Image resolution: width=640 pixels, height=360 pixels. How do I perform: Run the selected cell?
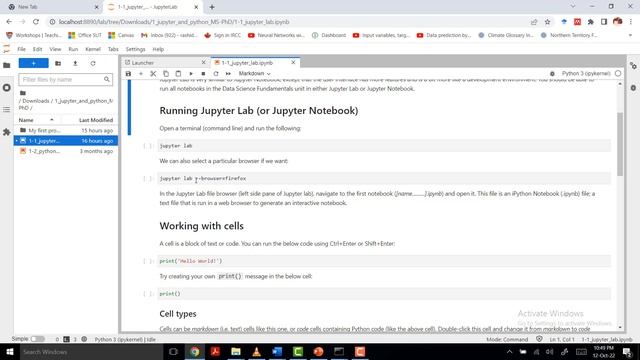point(191,73)
